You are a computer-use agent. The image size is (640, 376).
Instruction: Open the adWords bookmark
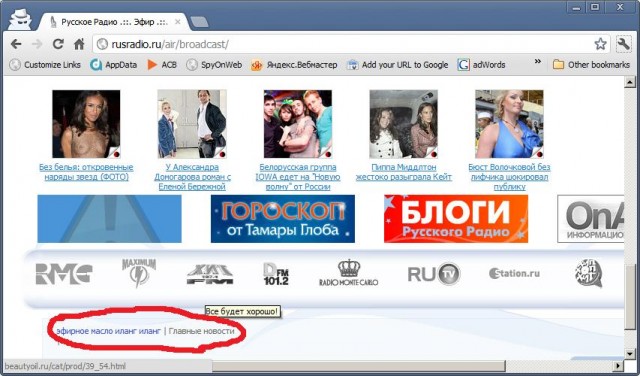pos(482,65)
